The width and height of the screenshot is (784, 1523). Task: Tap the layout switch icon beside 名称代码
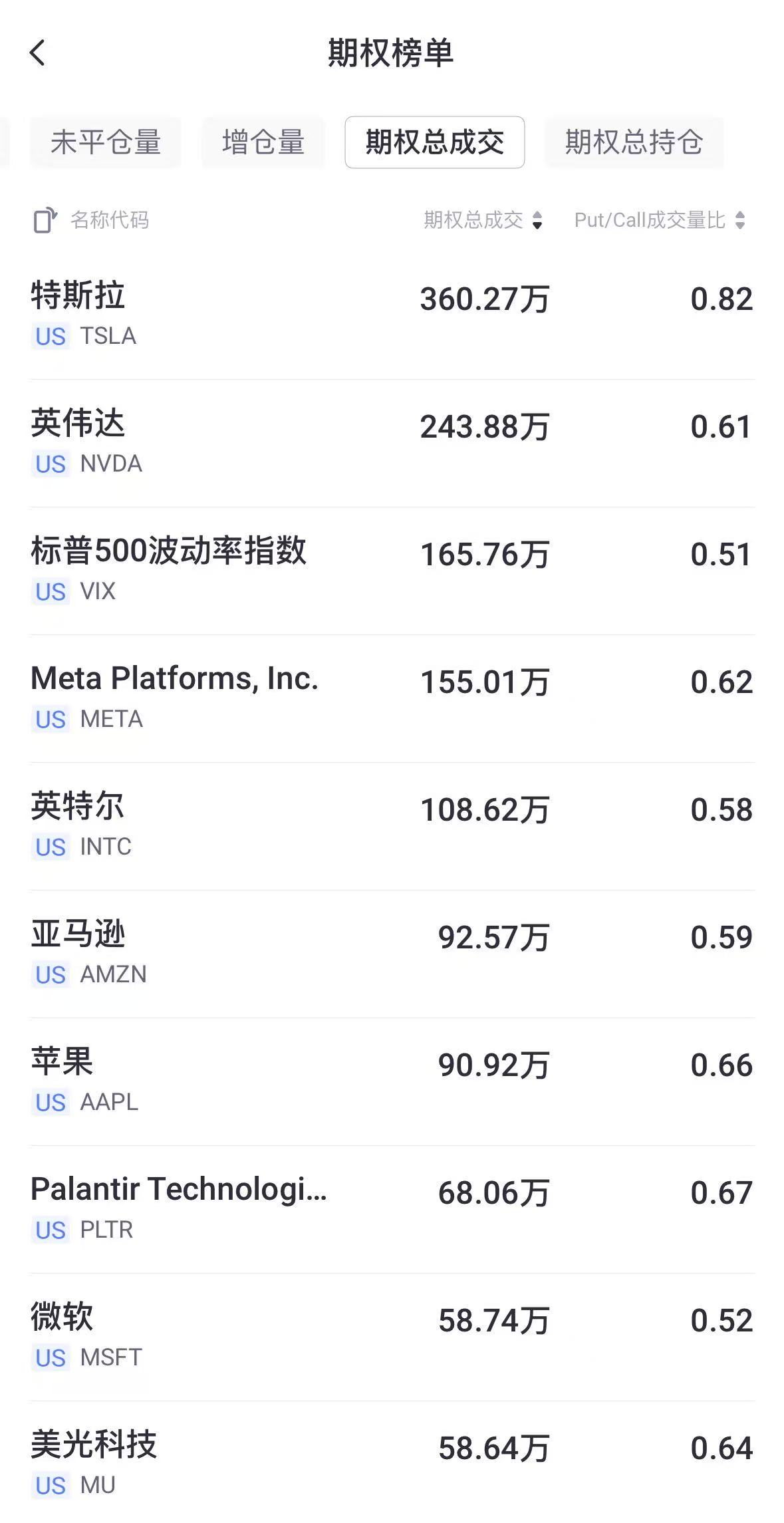click(45, 220)
